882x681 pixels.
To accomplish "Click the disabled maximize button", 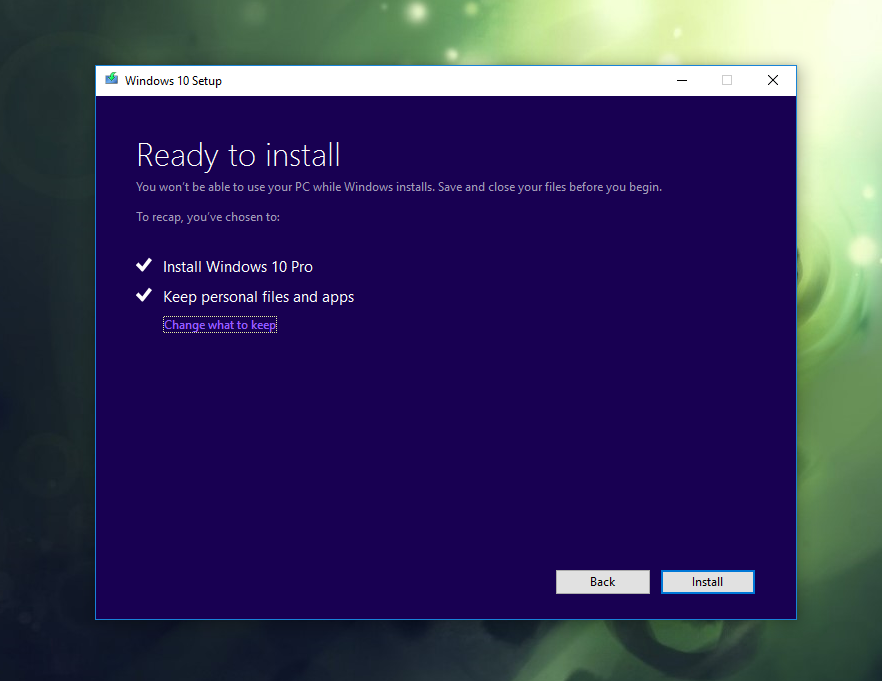I will pos(727,80).
